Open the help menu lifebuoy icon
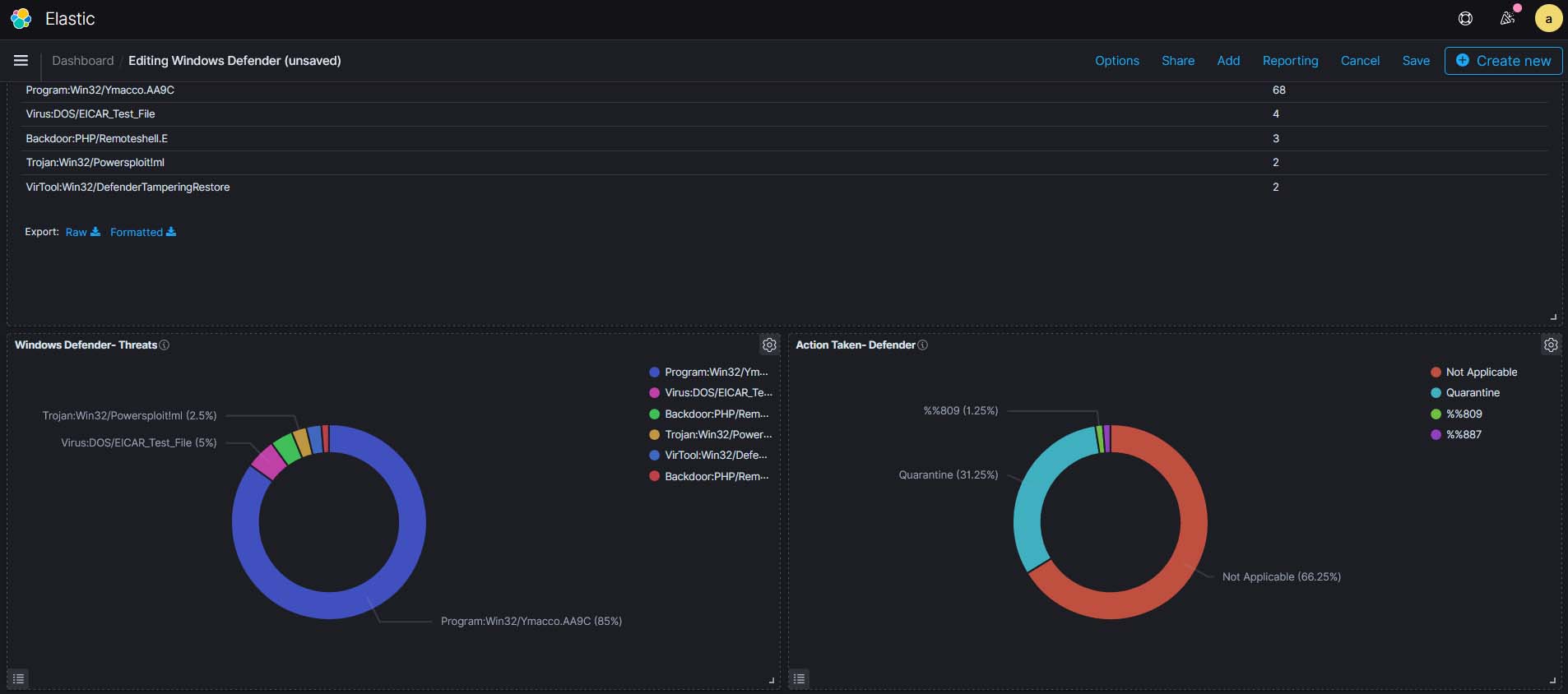The image size is (1568, 694). (x=1465, y=18)
